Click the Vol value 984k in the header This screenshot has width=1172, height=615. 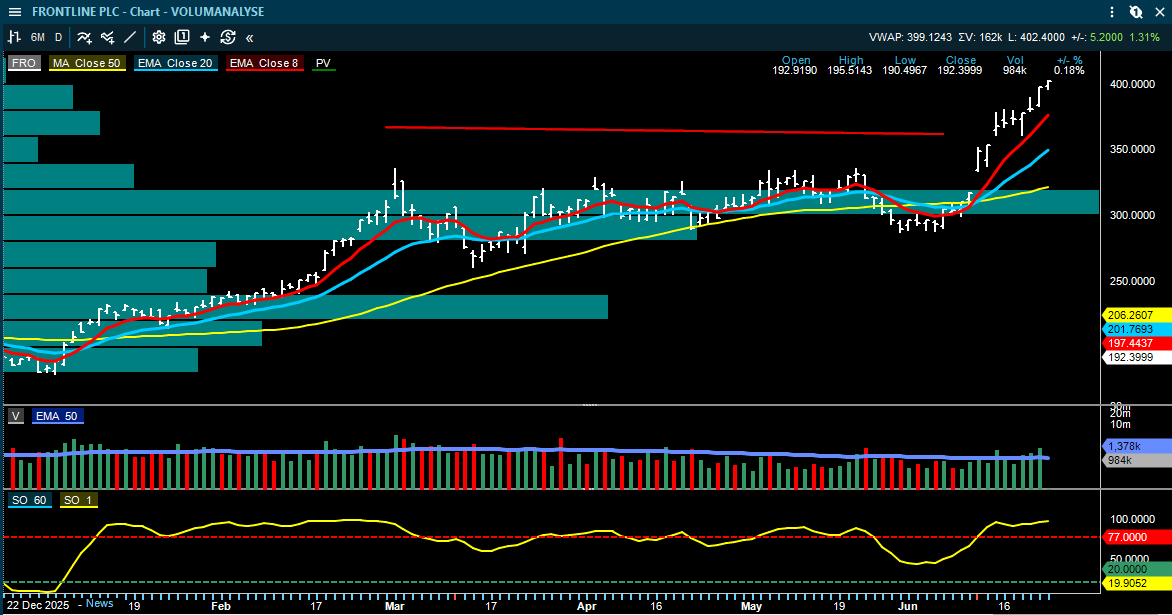click(1014, 70)
